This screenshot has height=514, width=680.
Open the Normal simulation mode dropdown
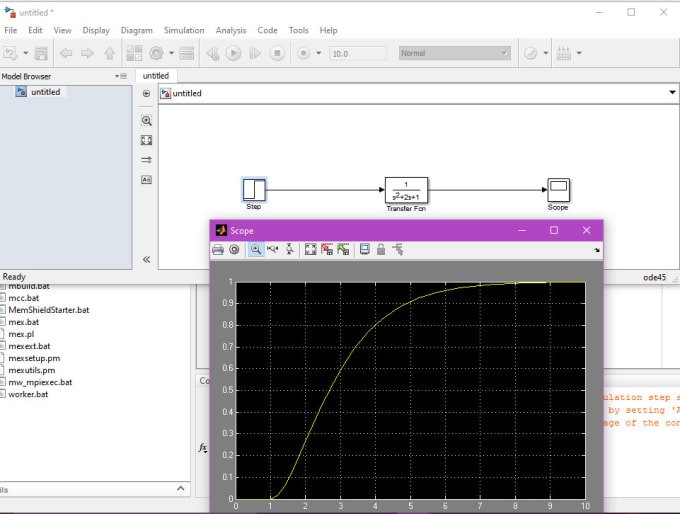point(454,53)
